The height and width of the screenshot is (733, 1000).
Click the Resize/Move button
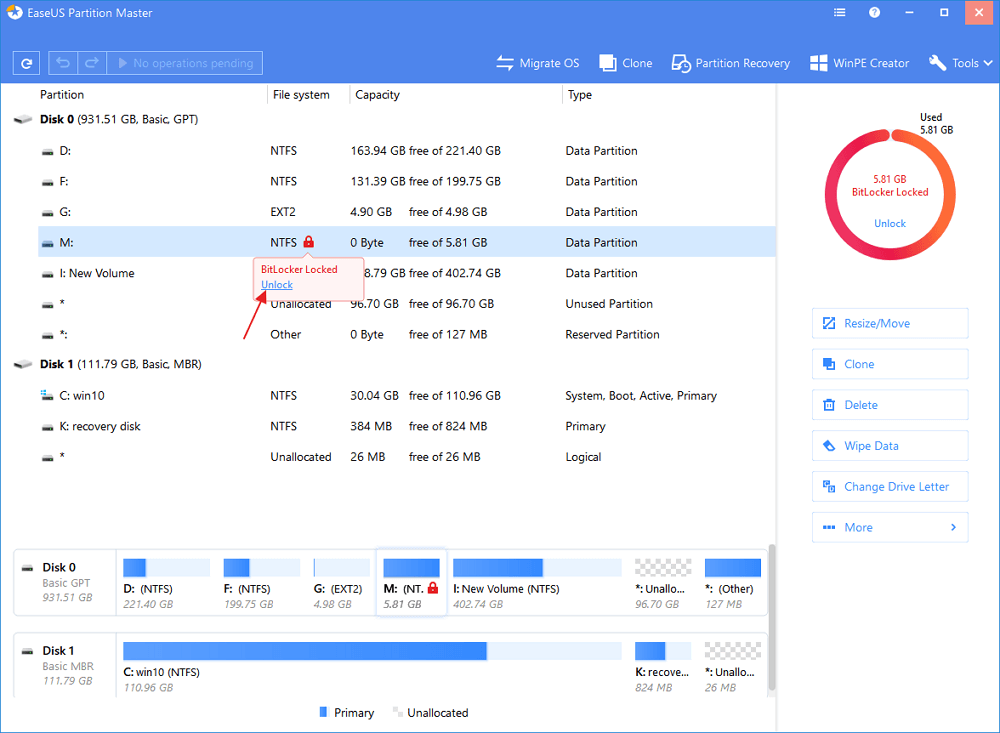click(x=890, y=323)
